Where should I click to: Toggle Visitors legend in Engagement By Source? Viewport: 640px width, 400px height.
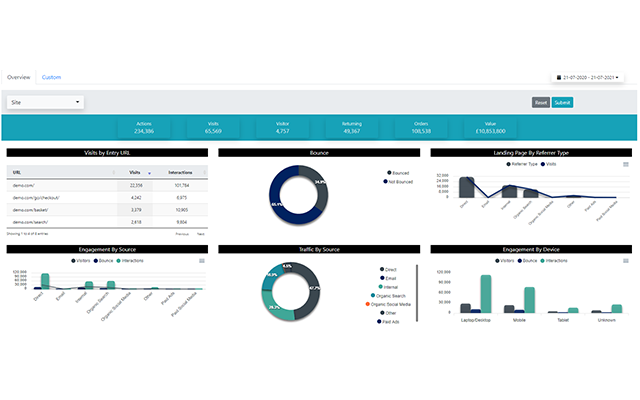(80, 260)
